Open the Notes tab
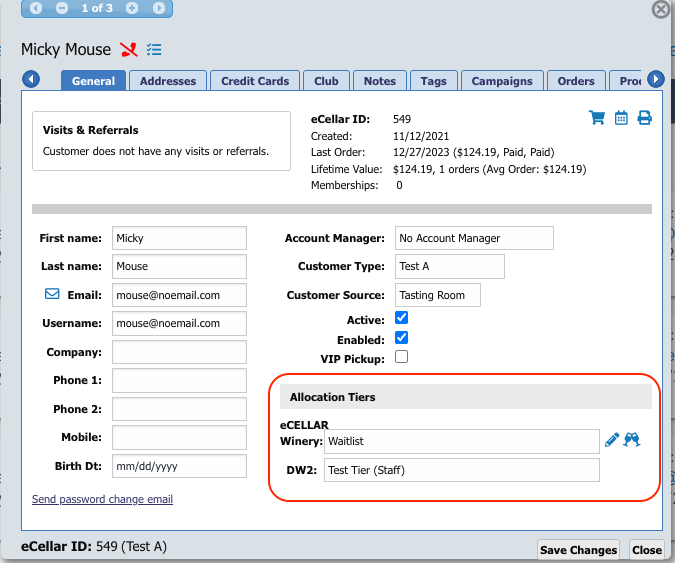Image resolution: width=675 pixels, height=563 pixels. pos(380,81)
